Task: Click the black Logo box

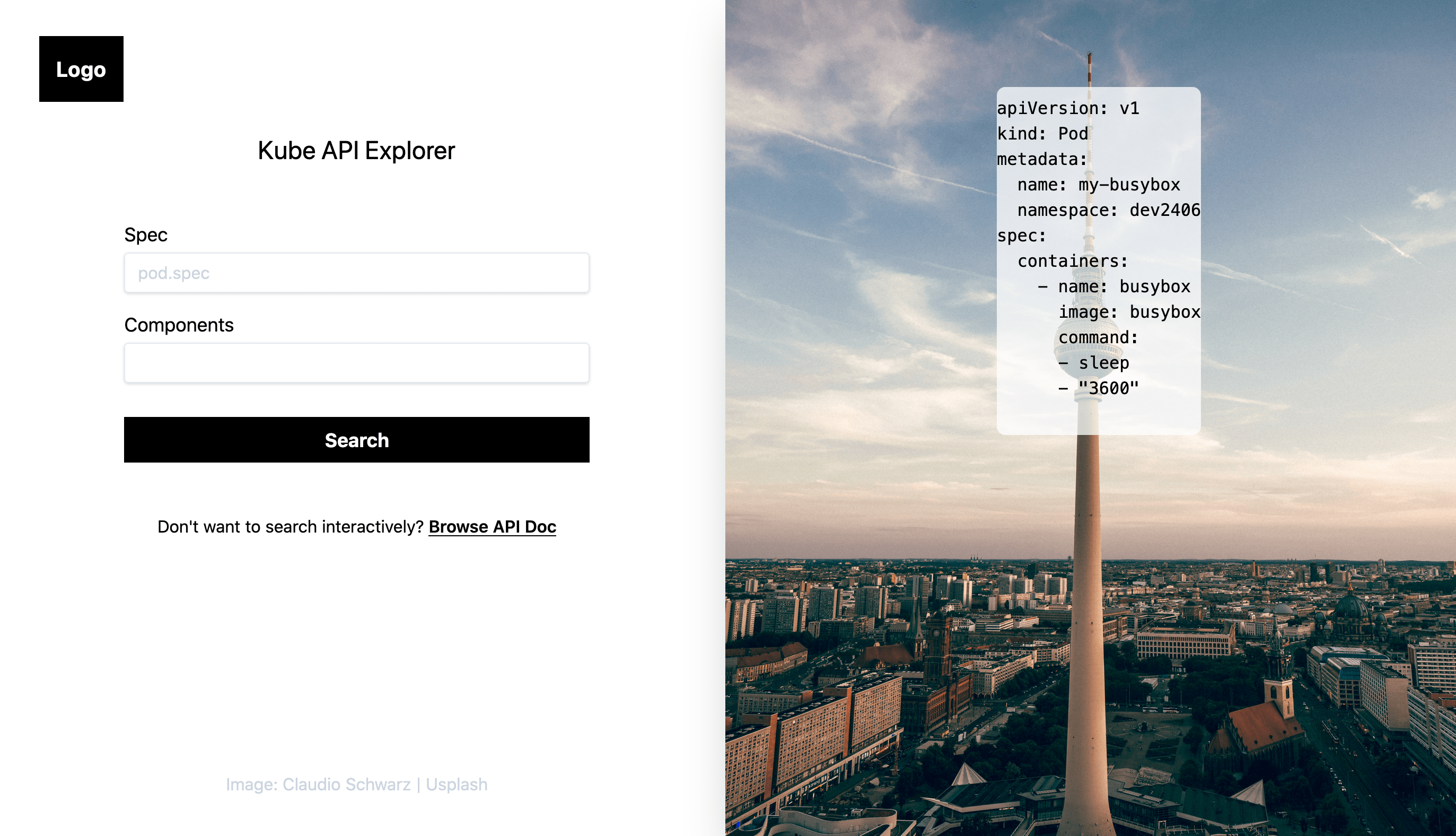Action: 81,69
